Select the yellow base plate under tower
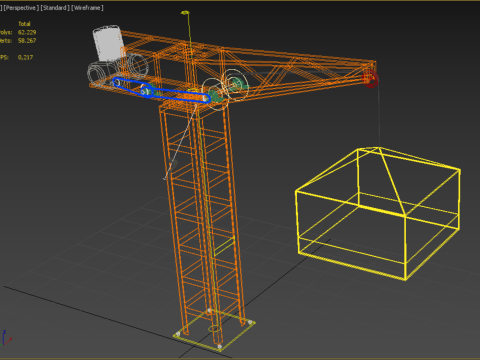Viewport: 480px width, 360px height. coord(214,330)
